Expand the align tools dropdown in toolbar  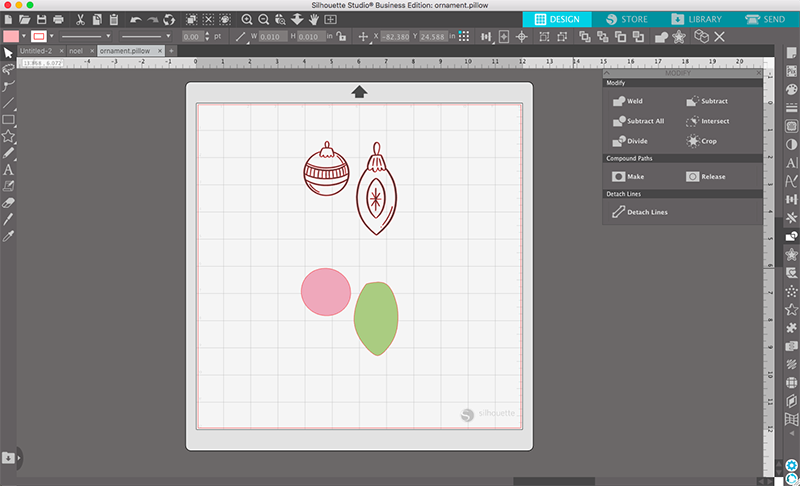[x=486, y=37]
